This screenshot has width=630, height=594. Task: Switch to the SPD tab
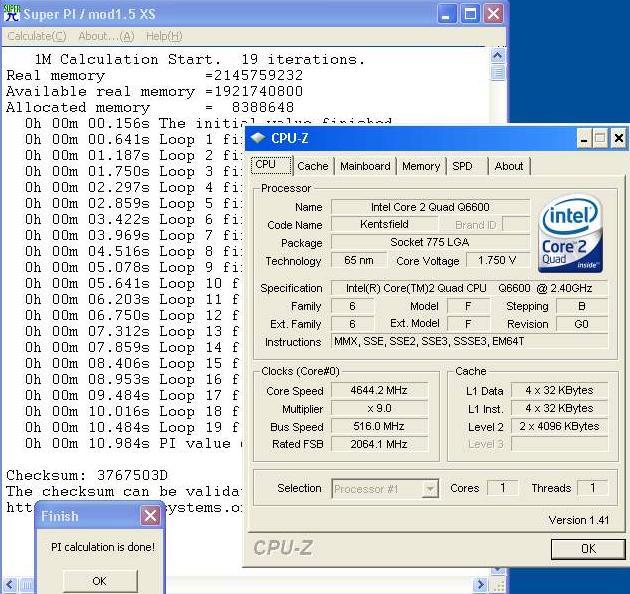coord(467,166)
